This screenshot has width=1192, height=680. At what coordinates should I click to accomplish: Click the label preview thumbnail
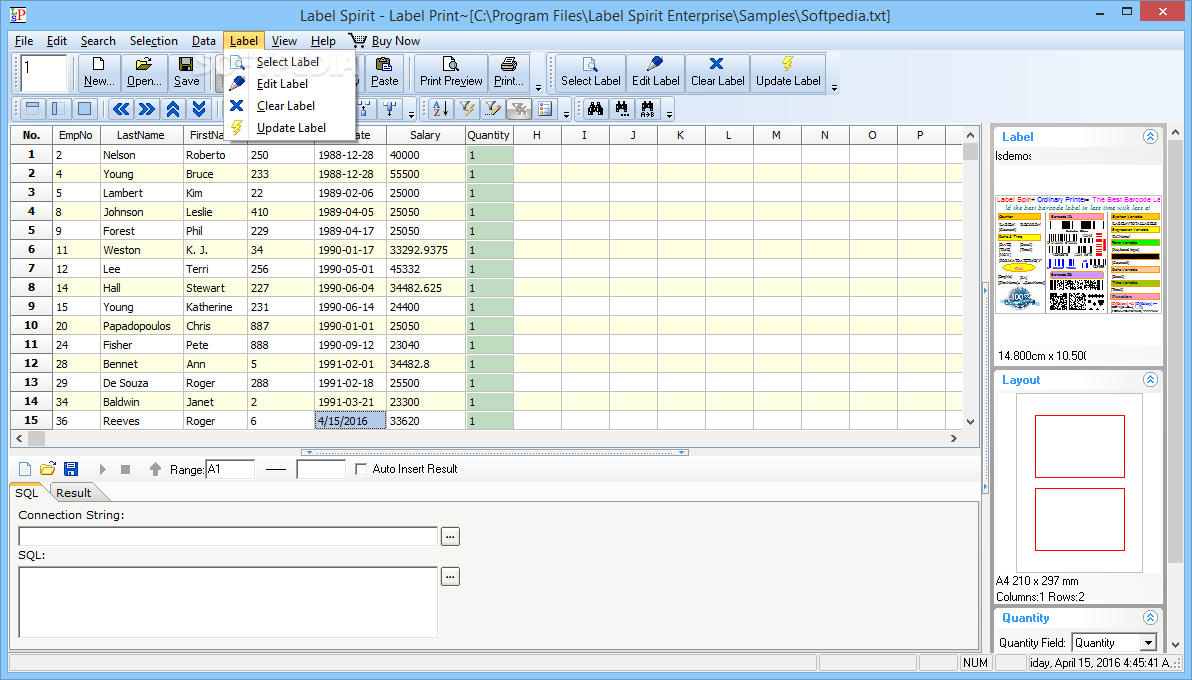coord(1078,254)
